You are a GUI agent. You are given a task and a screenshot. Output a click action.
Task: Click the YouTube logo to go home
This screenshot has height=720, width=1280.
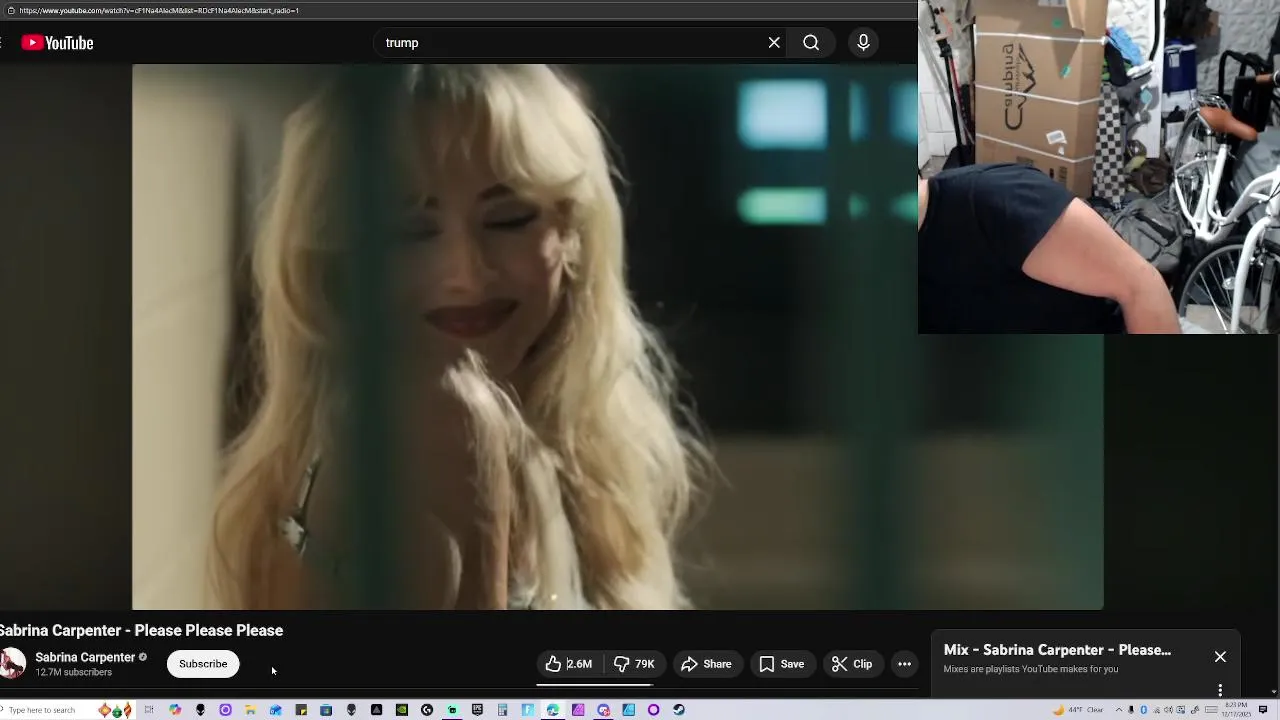click(57, 43)
